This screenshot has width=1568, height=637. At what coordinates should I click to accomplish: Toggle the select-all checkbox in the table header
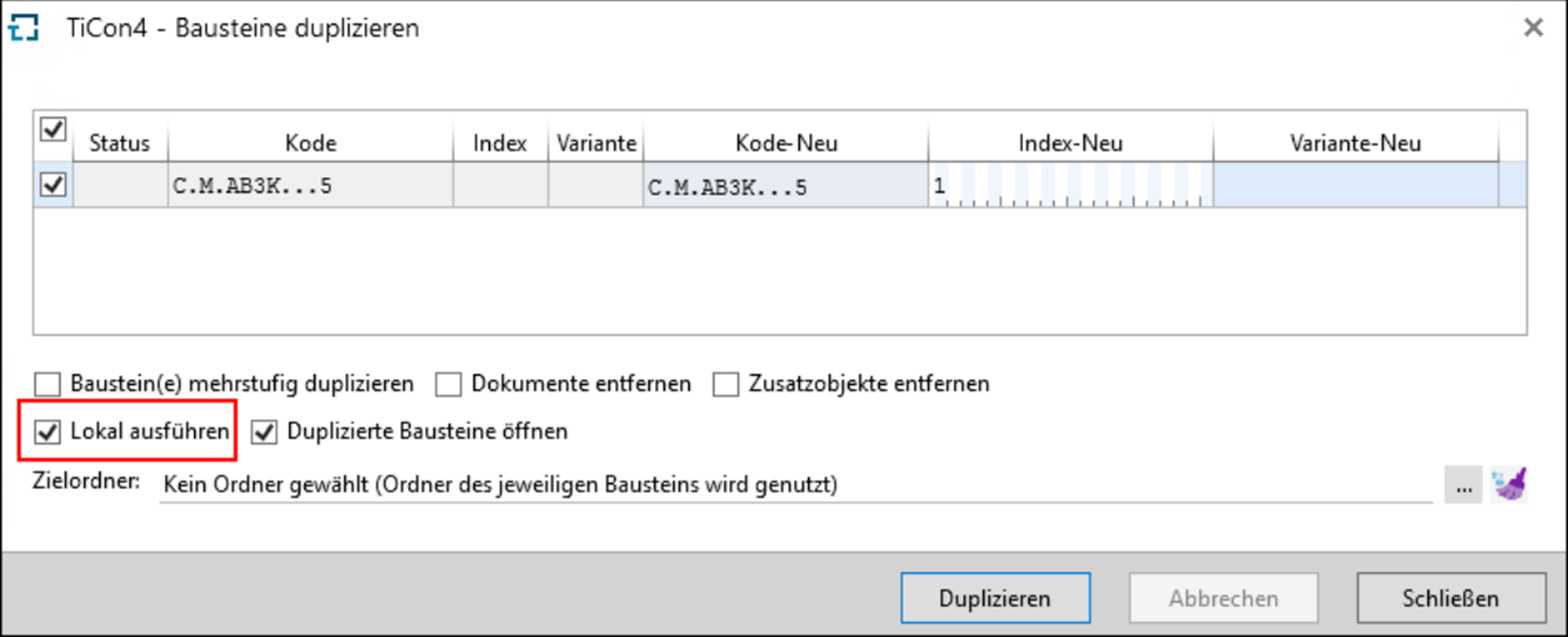click(x=53, y=129)
